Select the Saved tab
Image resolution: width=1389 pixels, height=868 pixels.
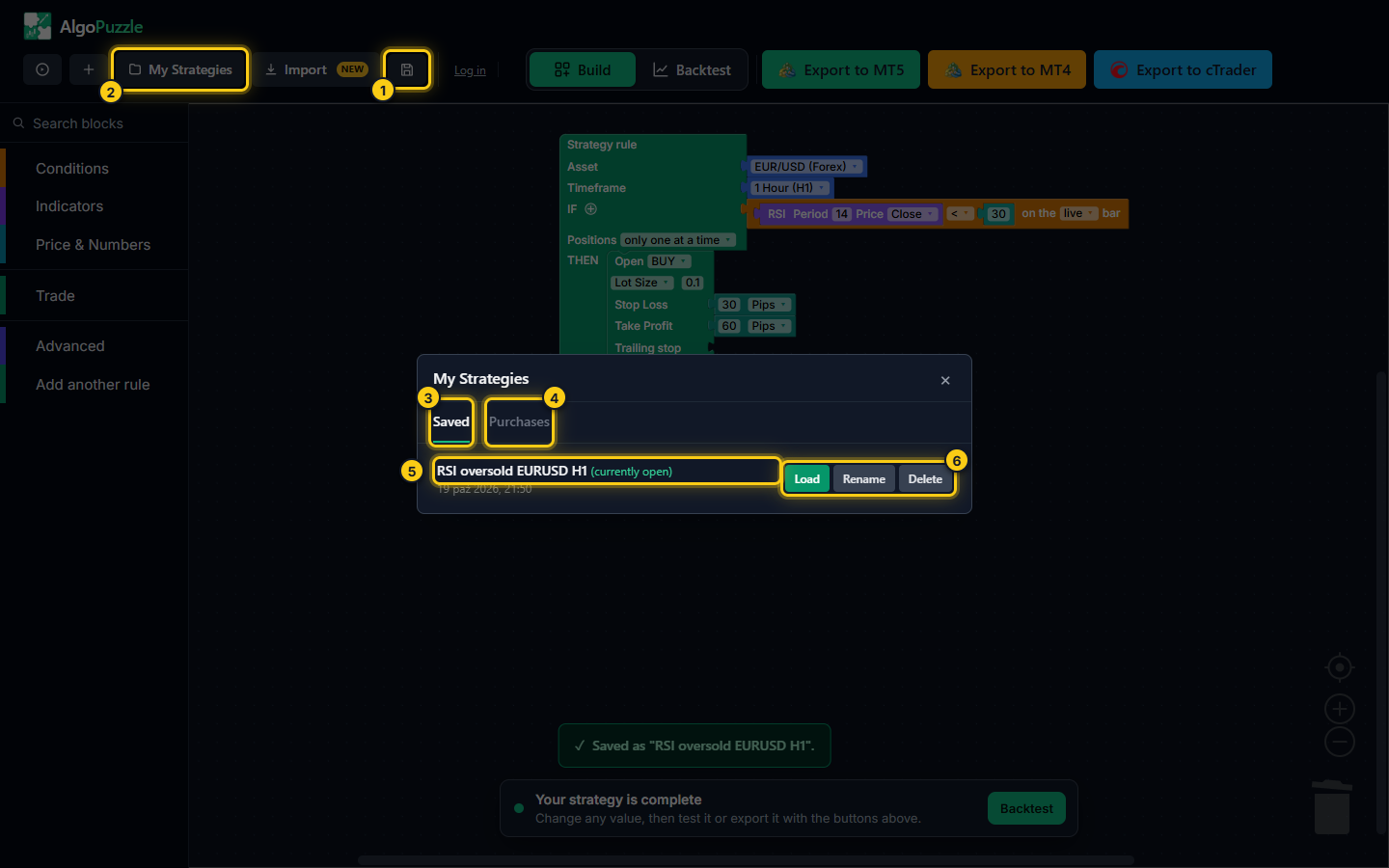point(450,421)
